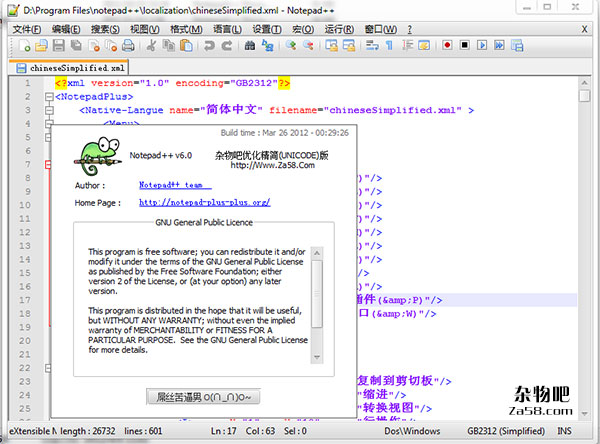The image size is (600, 444).
Task: Open the 格式(M) menu
Action: tap(186, 29)
